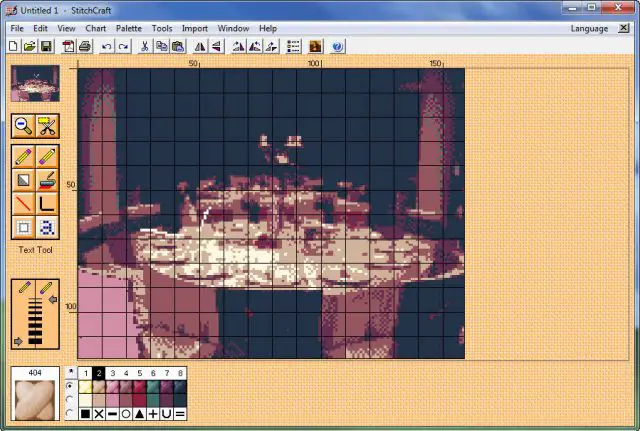Image resolution: width=640 pixels, height=431 pixels.
Task: Select the zoom out magnifier tool
Action: point(23,126)
